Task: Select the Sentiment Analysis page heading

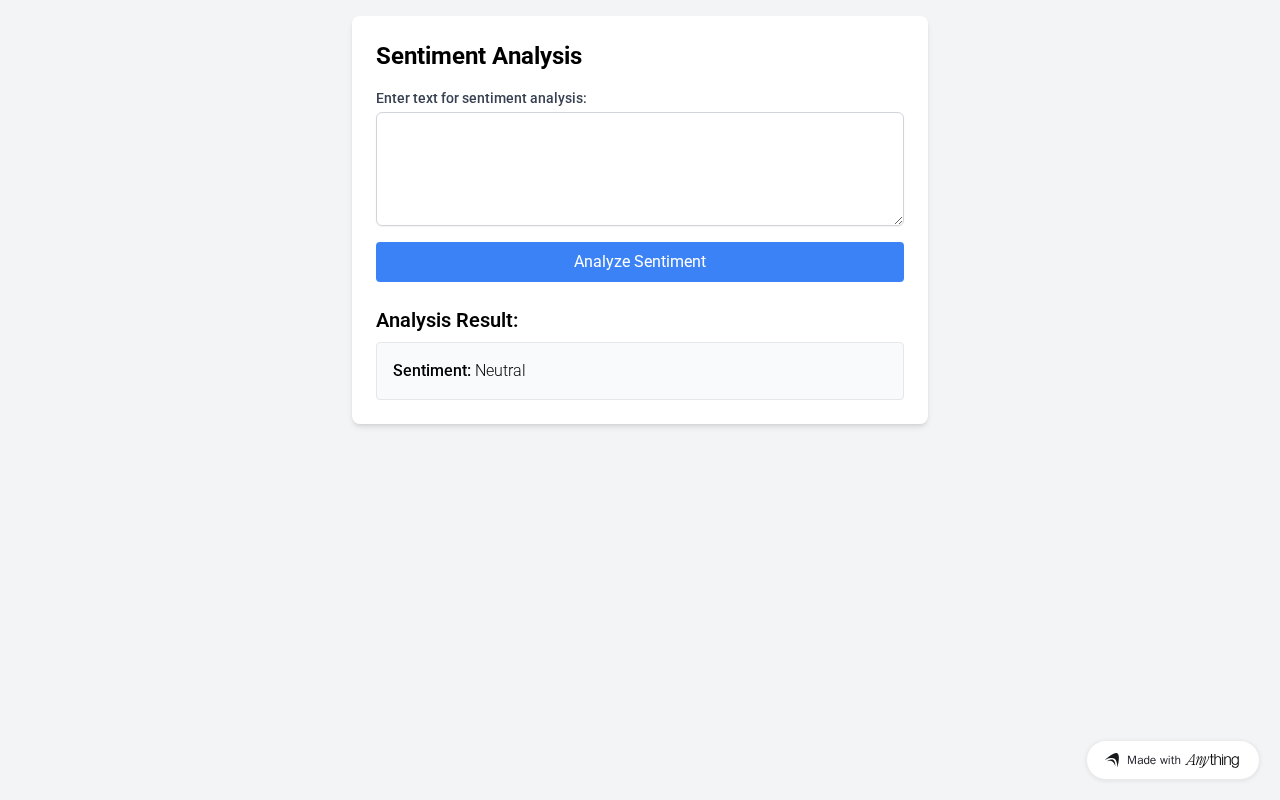Action: 479,56
